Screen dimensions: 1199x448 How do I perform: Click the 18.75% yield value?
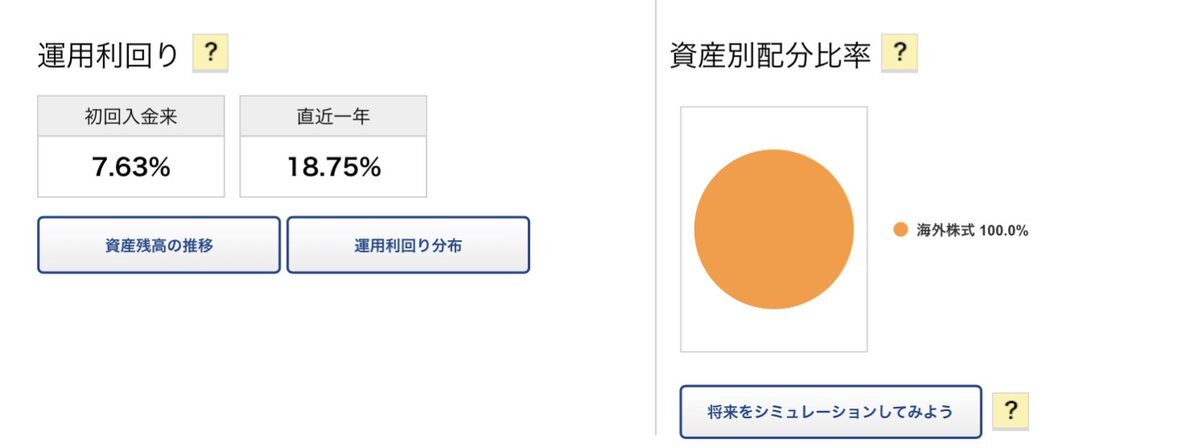(x=333, y=168)
